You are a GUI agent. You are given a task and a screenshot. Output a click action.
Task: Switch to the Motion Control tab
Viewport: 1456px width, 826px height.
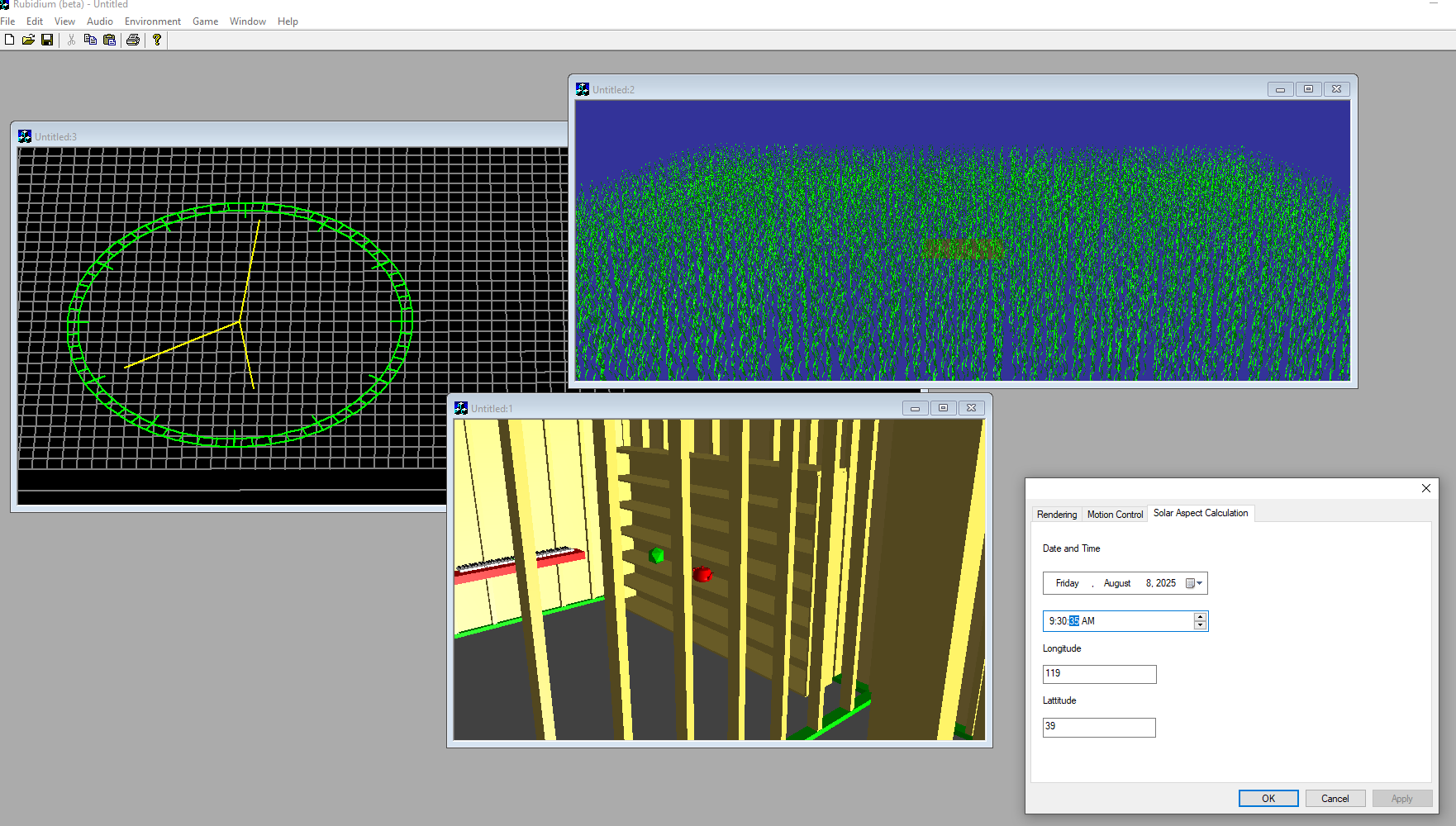coord(1115,515)
